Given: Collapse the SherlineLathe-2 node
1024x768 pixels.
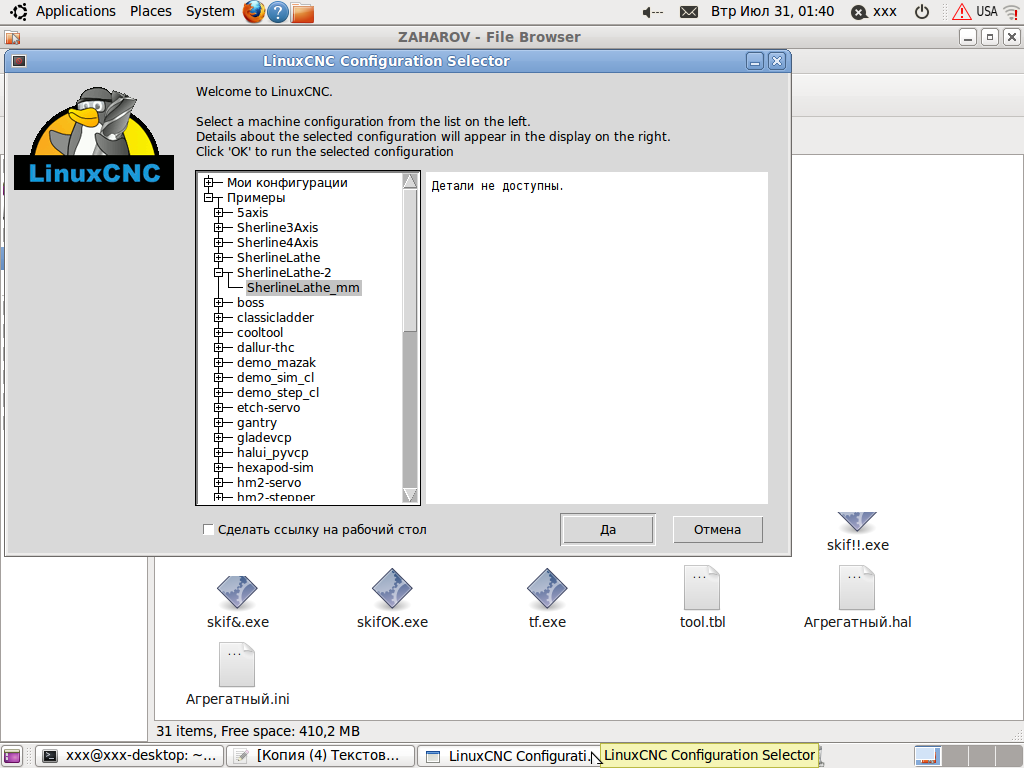Looking at the screenshot, I should [219, 272].
